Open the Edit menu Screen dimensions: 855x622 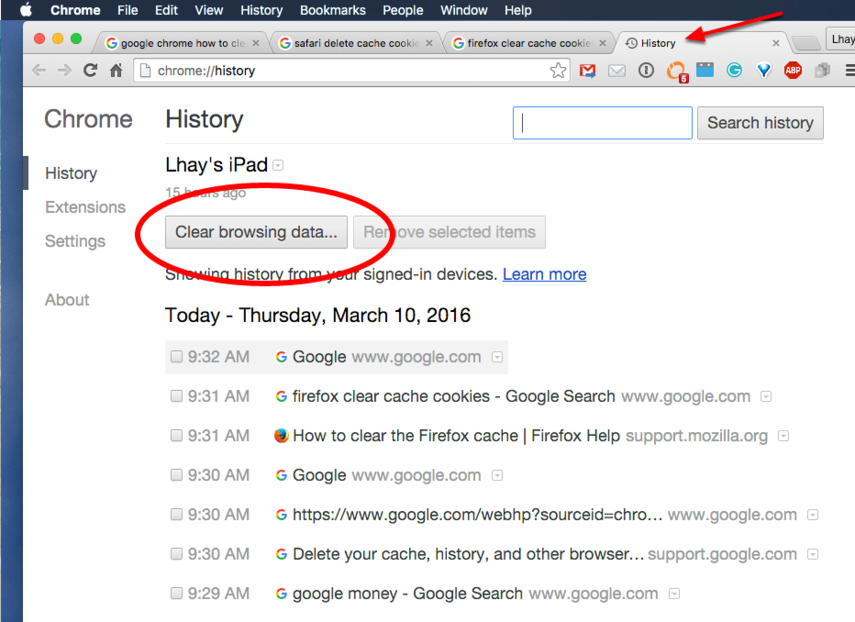click(166, 10)
